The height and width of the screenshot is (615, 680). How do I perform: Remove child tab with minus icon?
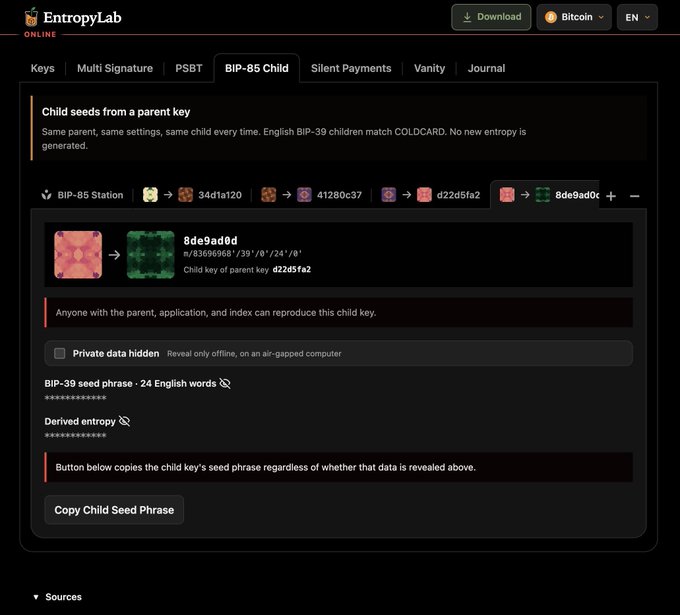(x=634, y=196)
